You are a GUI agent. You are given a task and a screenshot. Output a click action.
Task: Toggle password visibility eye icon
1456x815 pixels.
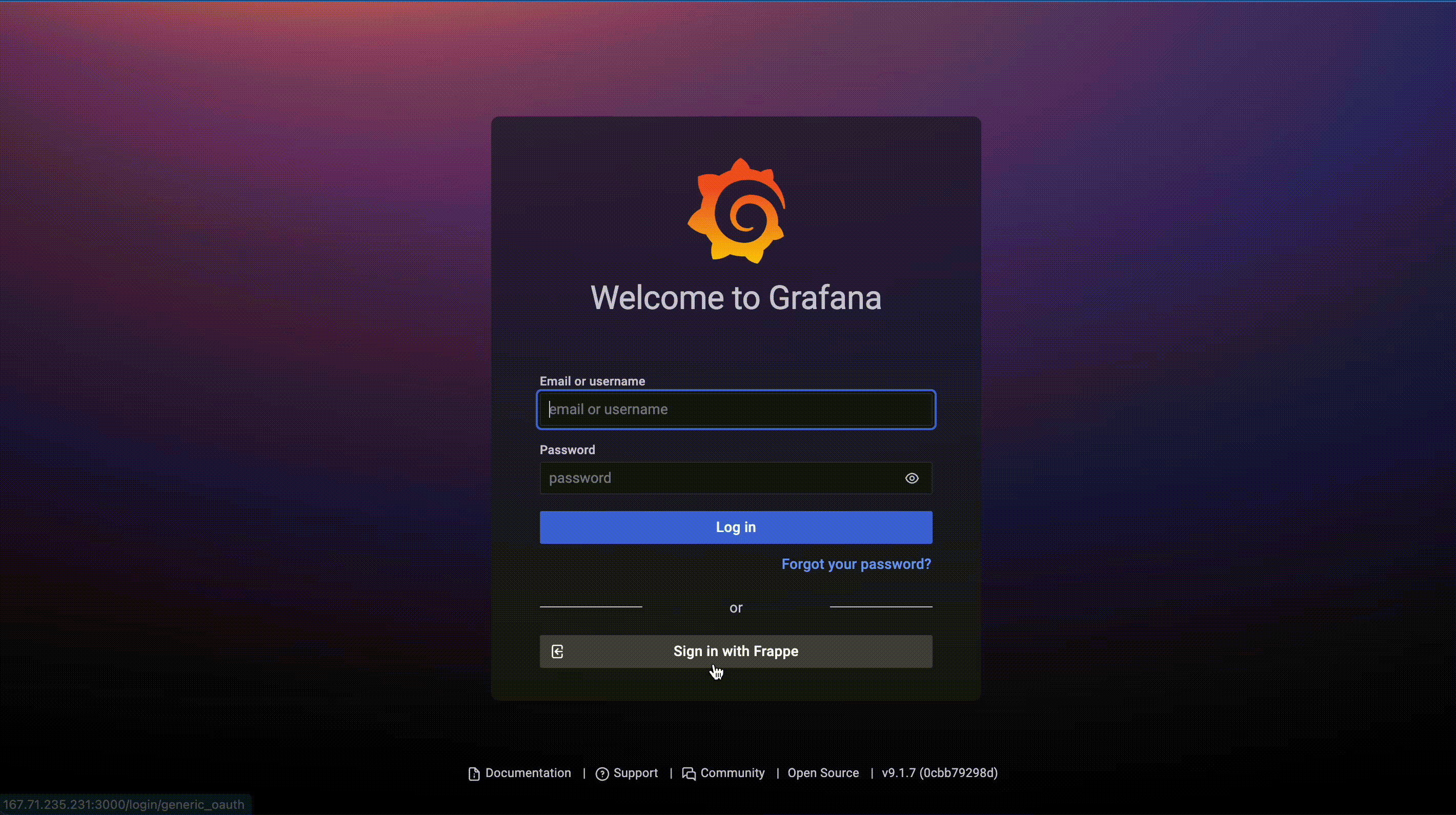click(912, 478)
